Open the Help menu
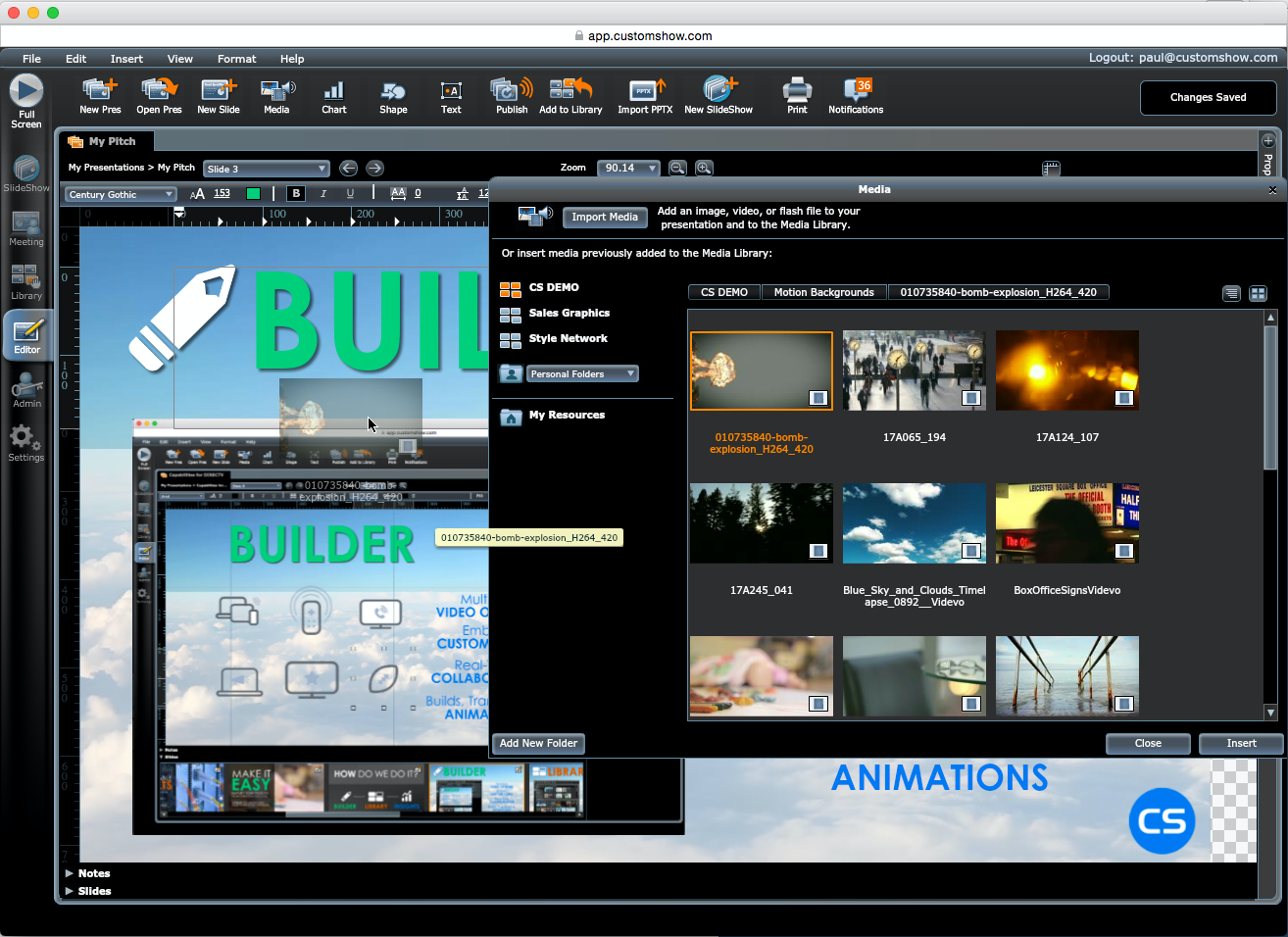Viewport: 1288px width, 937px height. [x=292, y=59]
